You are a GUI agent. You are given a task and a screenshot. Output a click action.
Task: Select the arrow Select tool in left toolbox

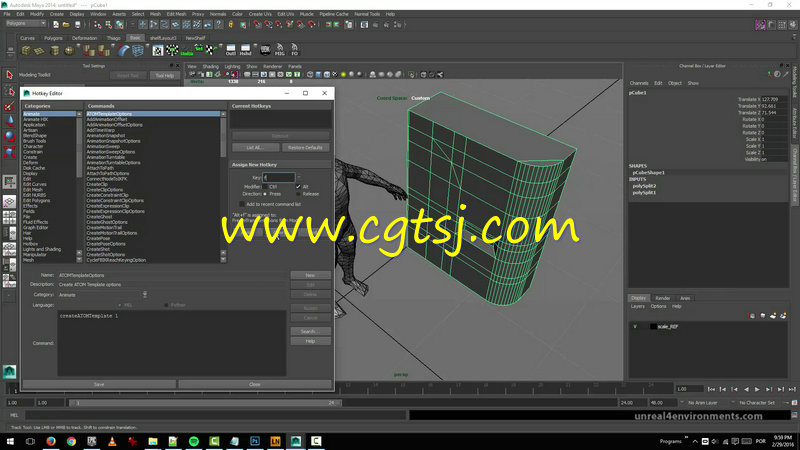[x=9, y=75]
